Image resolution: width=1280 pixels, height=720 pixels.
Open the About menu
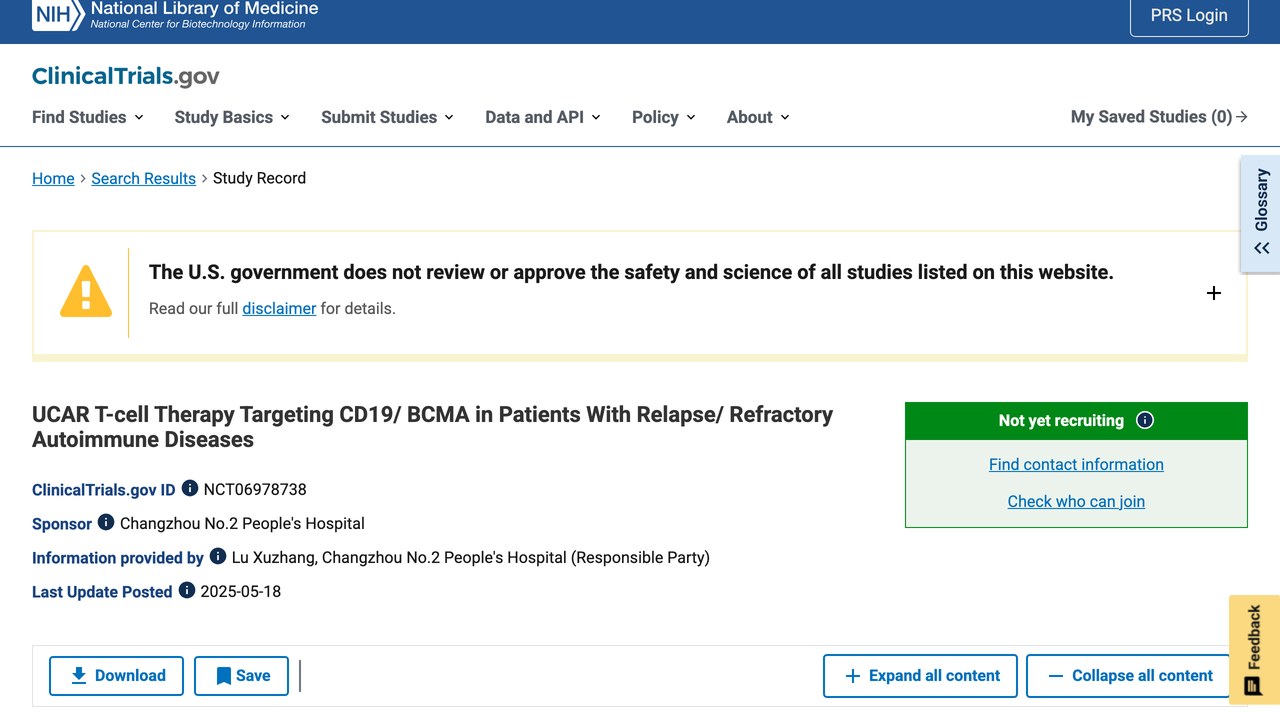(x=758, y=117)
